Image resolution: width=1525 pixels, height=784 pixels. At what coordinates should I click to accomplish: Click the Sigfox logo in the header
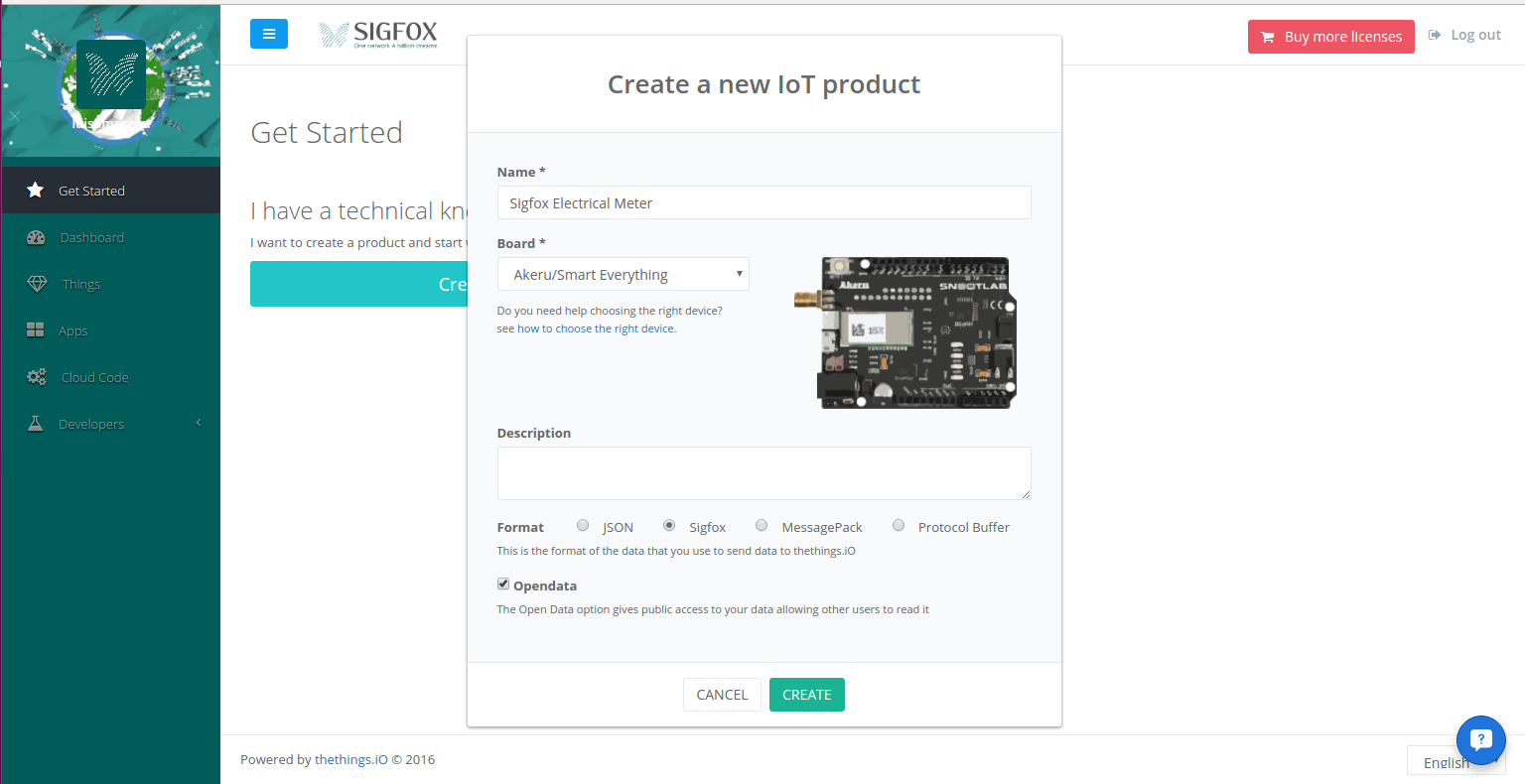(378, 35)
